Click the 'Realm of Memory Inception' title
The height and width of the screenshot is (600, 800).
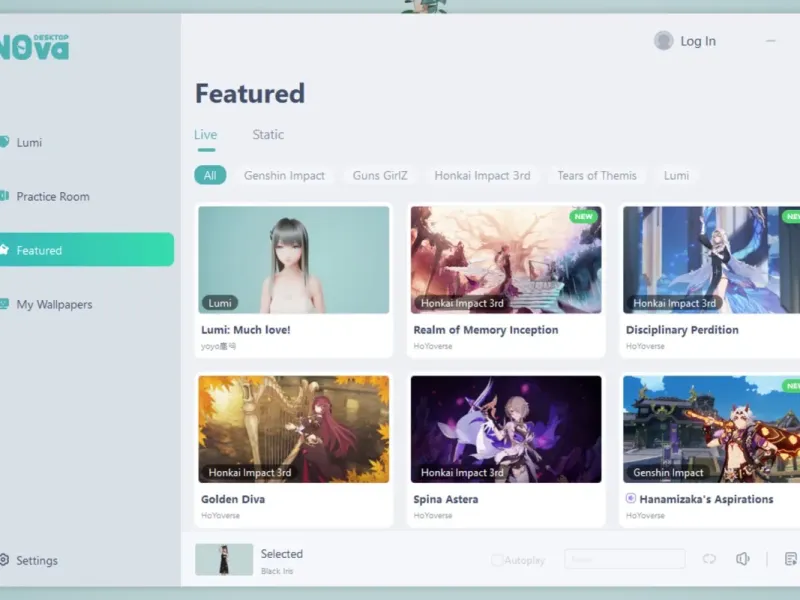pos(486,330)
